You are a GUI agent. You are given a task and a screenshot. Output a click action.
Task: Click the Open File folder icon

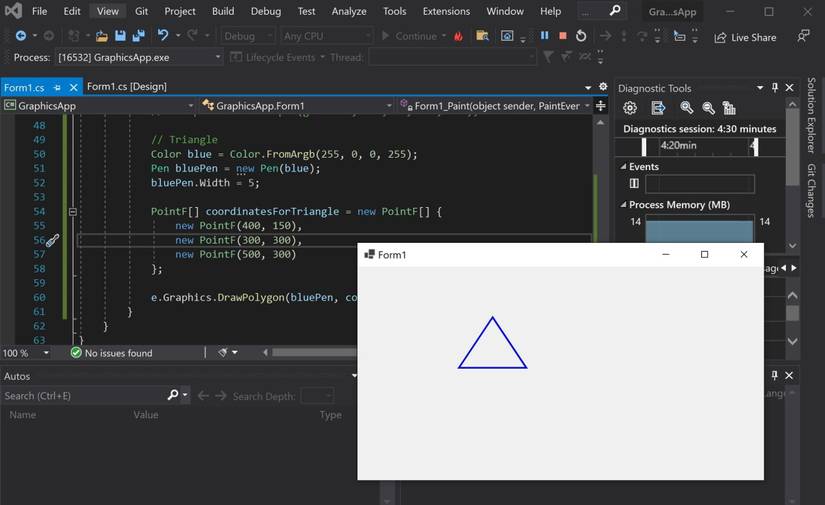click(x=102, y=36)
